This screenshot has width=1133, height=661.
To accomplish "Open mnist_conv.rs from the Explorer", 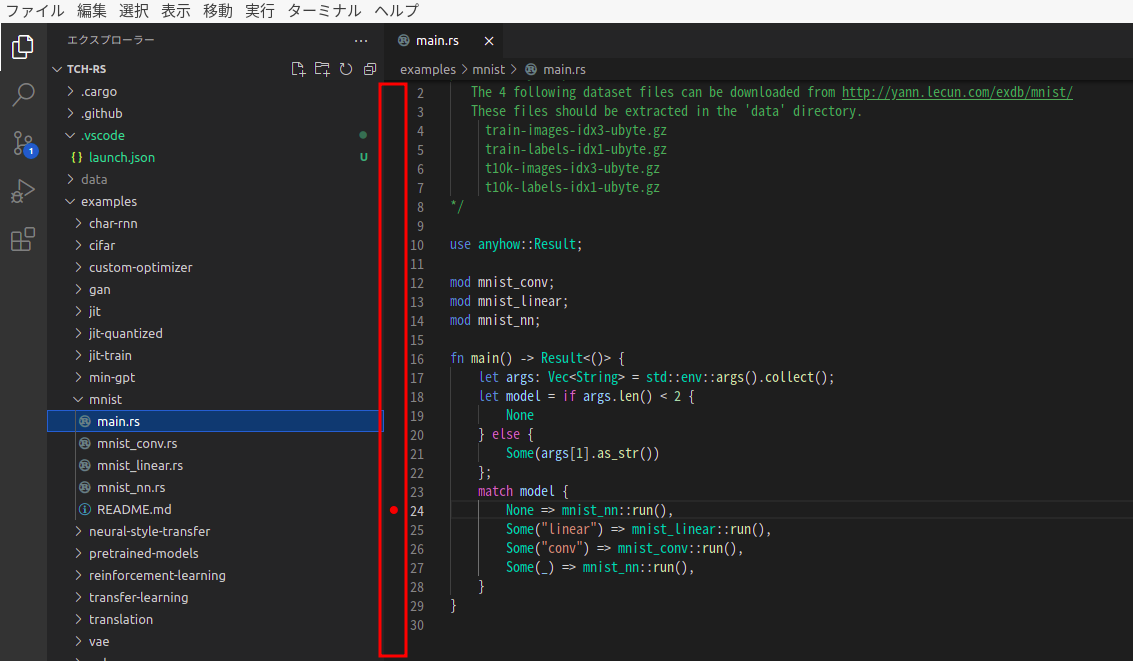I will click(140, 443).
